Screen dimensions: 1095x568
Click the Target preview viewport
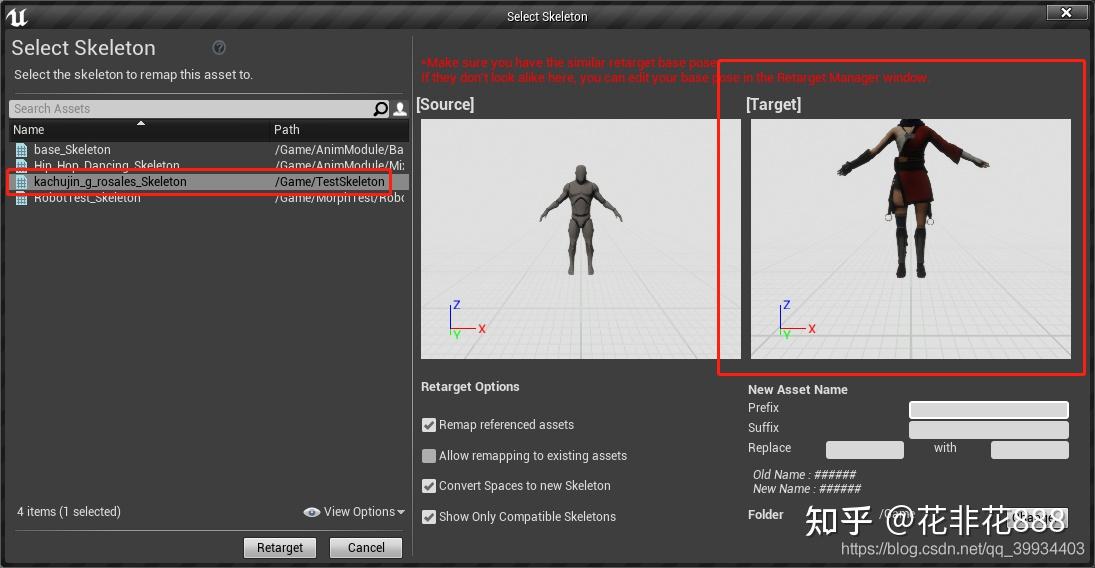[x=911, y=239]
